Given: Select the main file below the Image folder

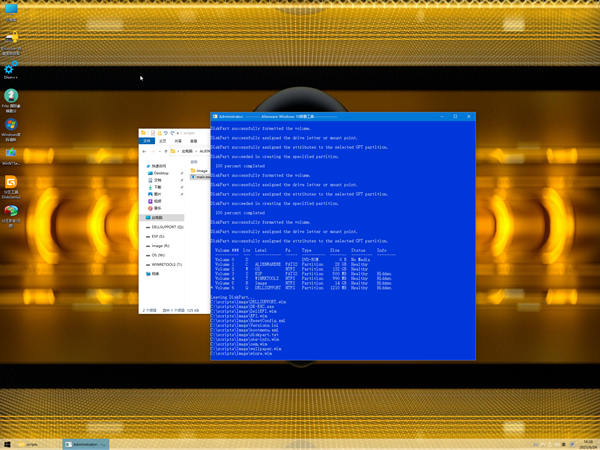Looking at the screenshot, I should 200,177.
